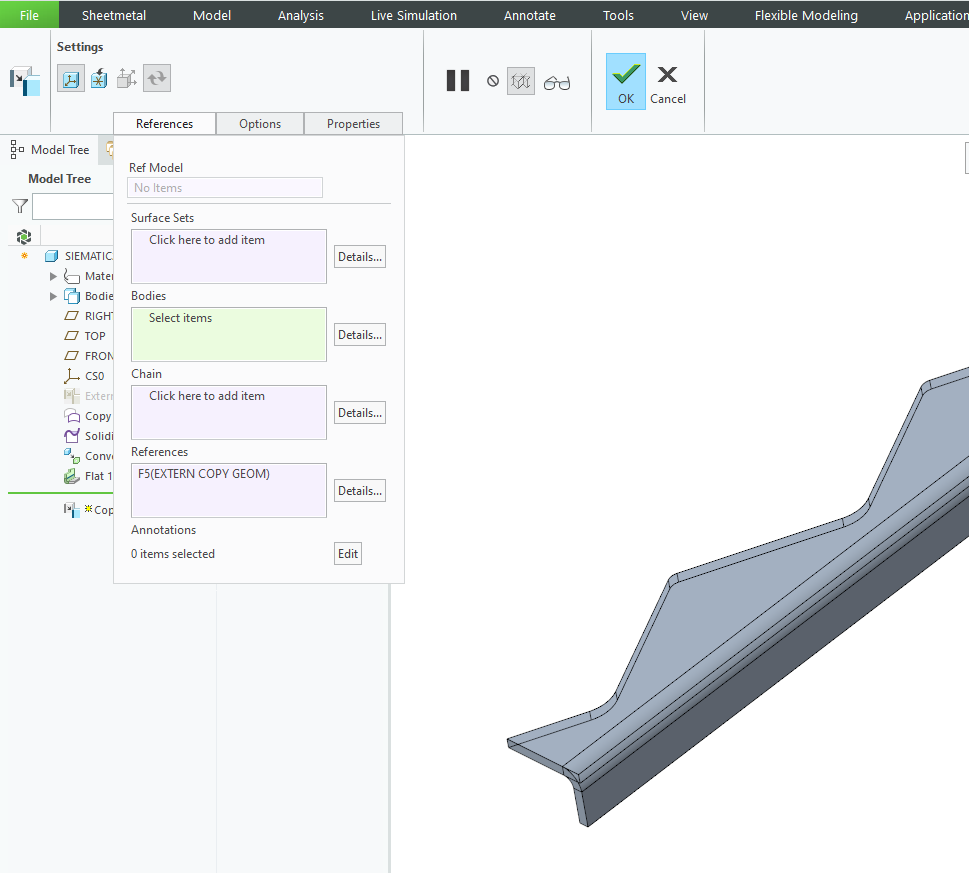Expand the Materials node in the Model Tree
Screen dimensions: 969x873
53,276
